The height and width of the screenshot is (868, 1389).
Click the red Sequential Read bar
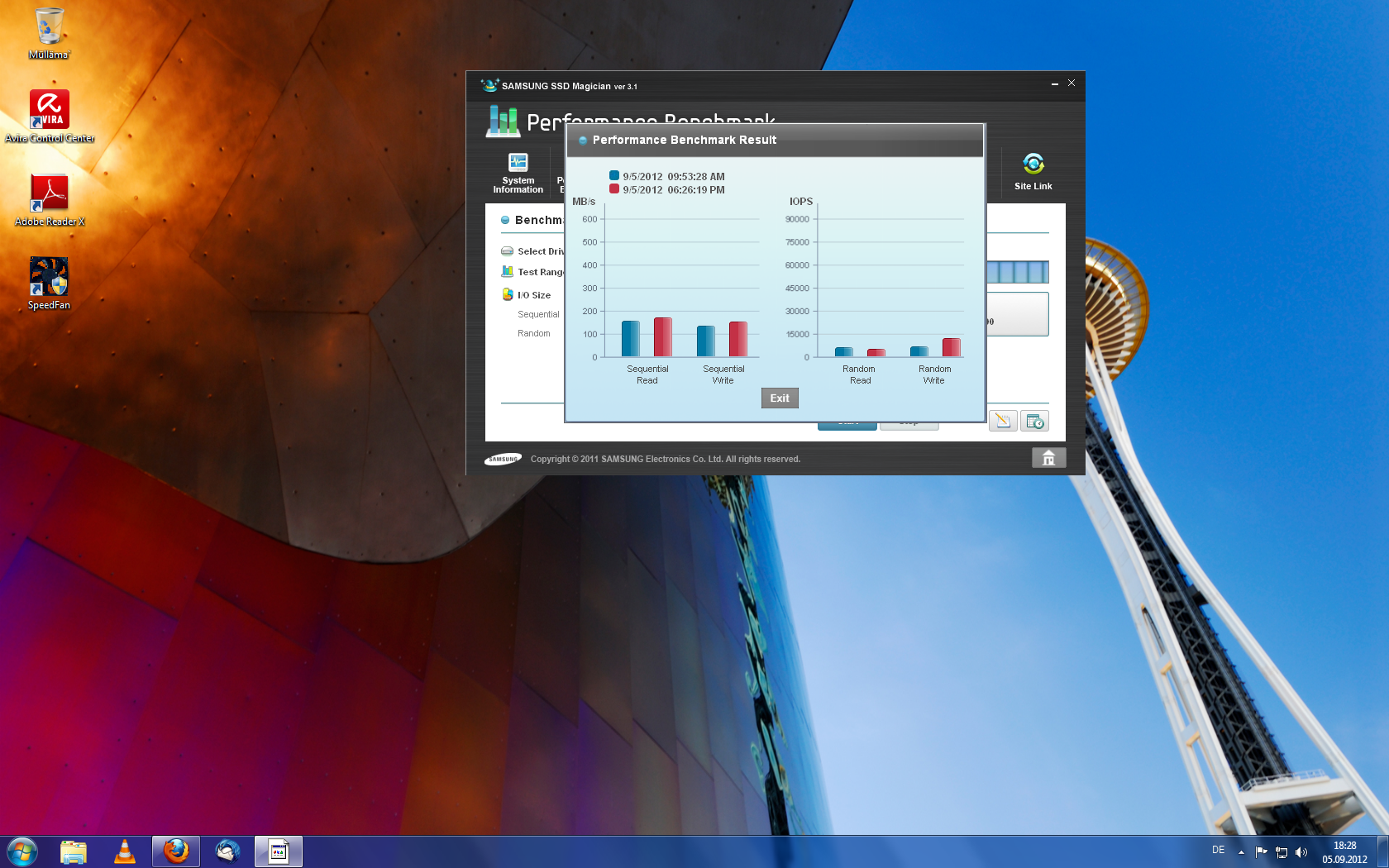[663, 337]
